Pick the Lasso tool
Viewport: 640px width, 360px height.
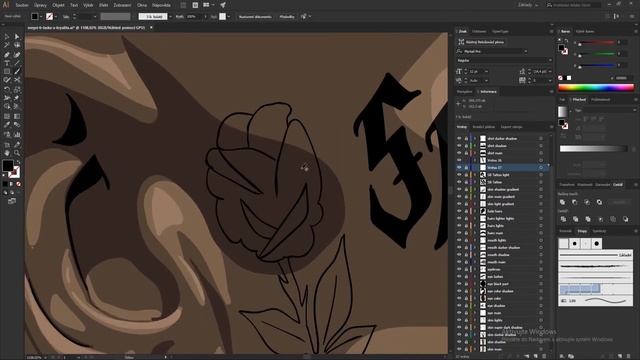point(17,45)
